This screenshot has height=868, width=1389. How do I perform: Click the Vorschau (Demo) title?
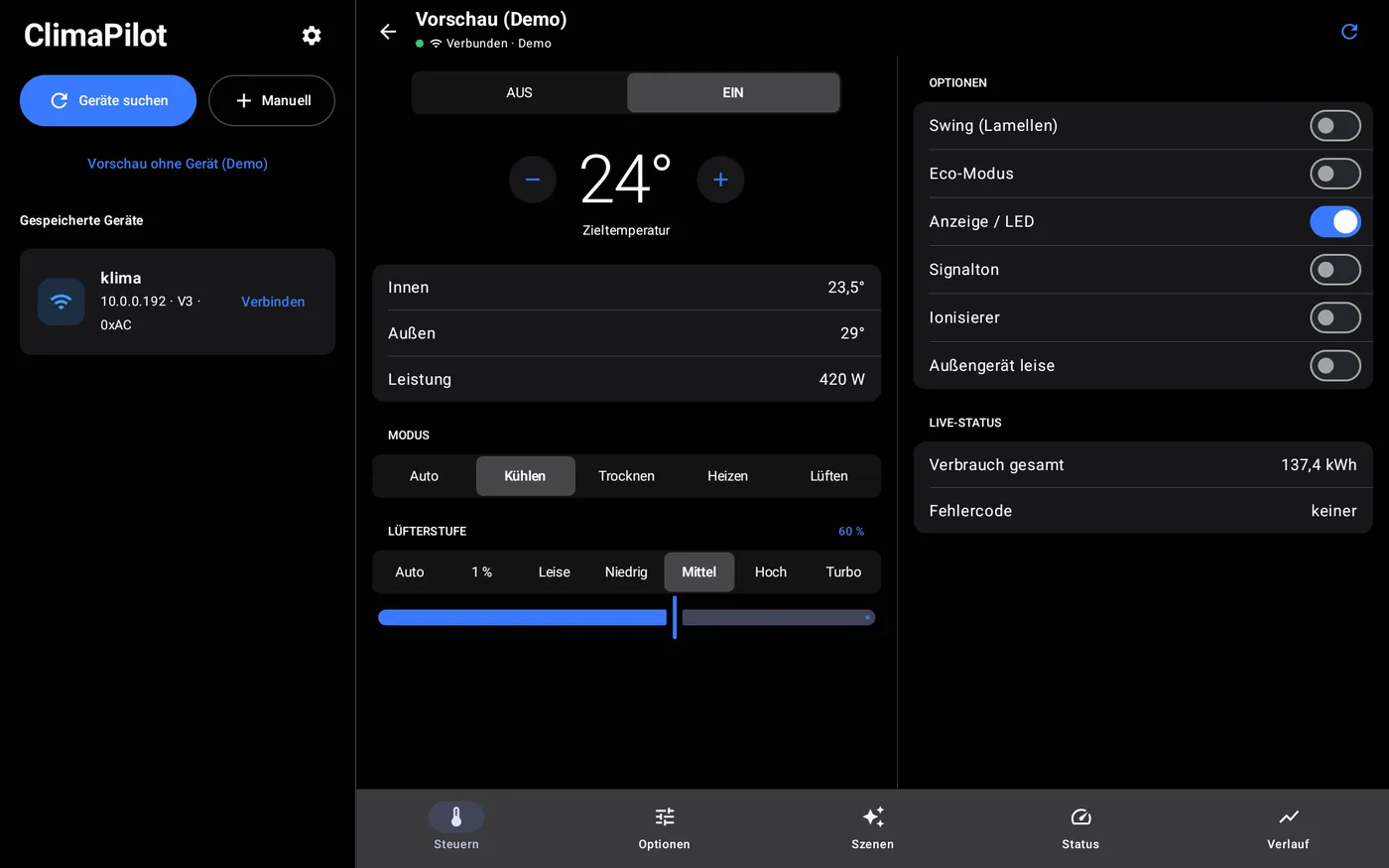(x=491, y=19)
